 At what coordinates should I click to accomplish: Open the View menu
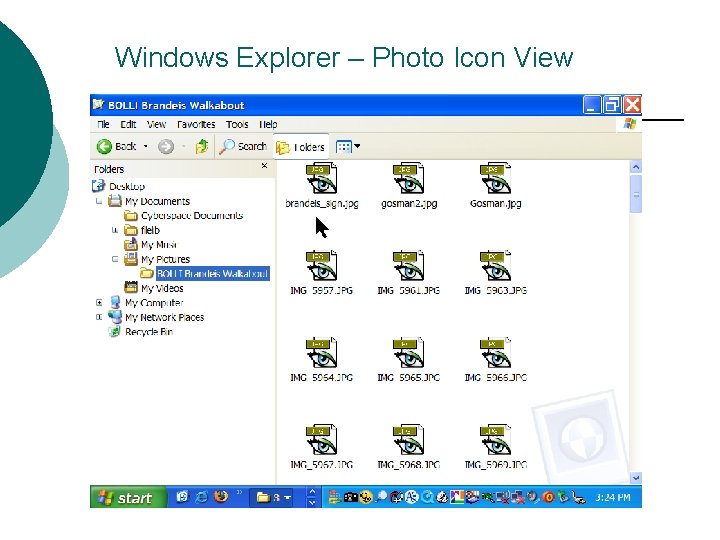tap(156, 124)
